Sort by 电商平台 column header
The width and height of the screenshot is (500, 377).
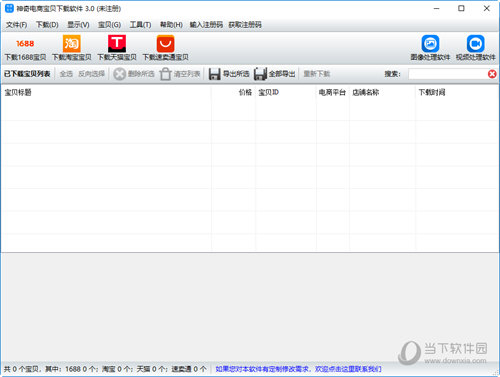coord(333,92)
